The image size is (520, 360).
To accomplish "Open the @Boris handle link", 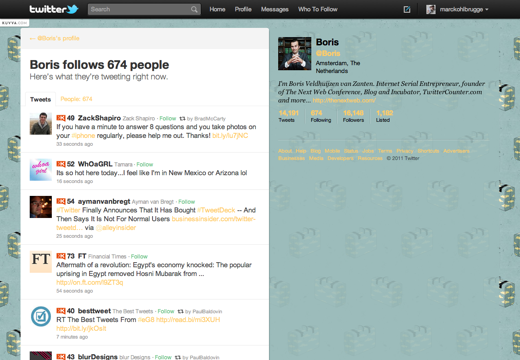I will pyautogui.click(x=328, y=53).
